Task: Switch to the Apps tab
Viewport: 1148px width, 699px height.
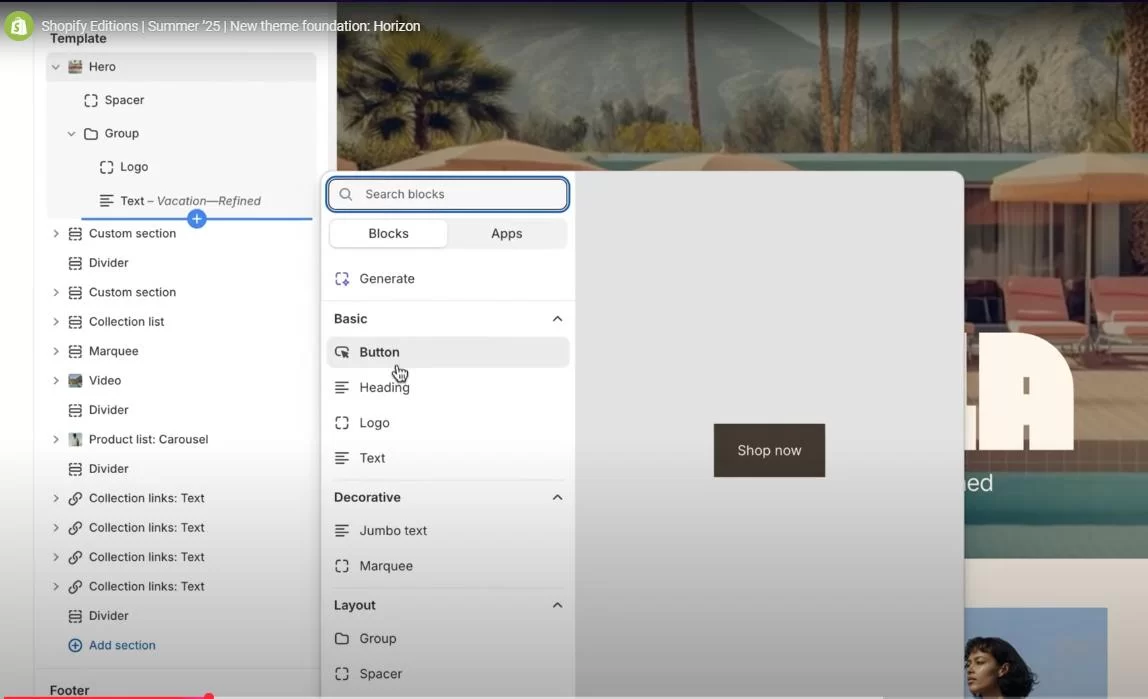Action: click(506, 233)
